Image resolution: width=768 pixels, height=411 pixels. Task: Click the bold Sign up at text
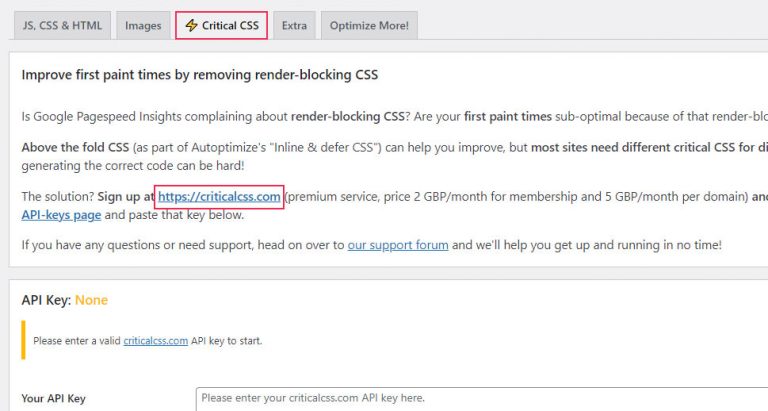coord(126,197)
